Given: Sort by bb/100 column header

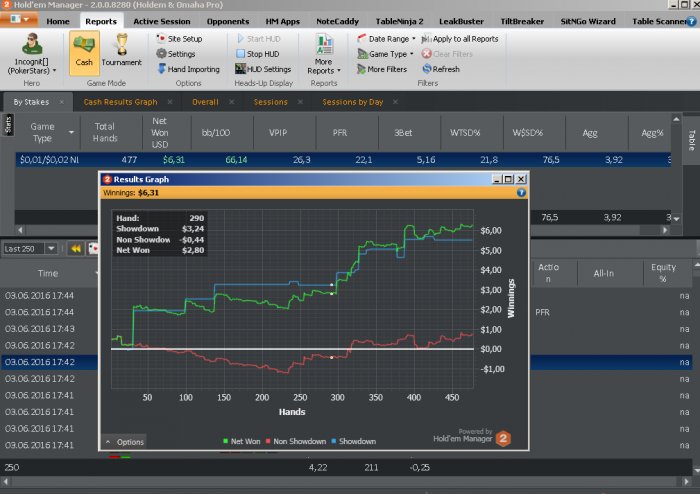Looking at the screenshot, I should [216, 133].
